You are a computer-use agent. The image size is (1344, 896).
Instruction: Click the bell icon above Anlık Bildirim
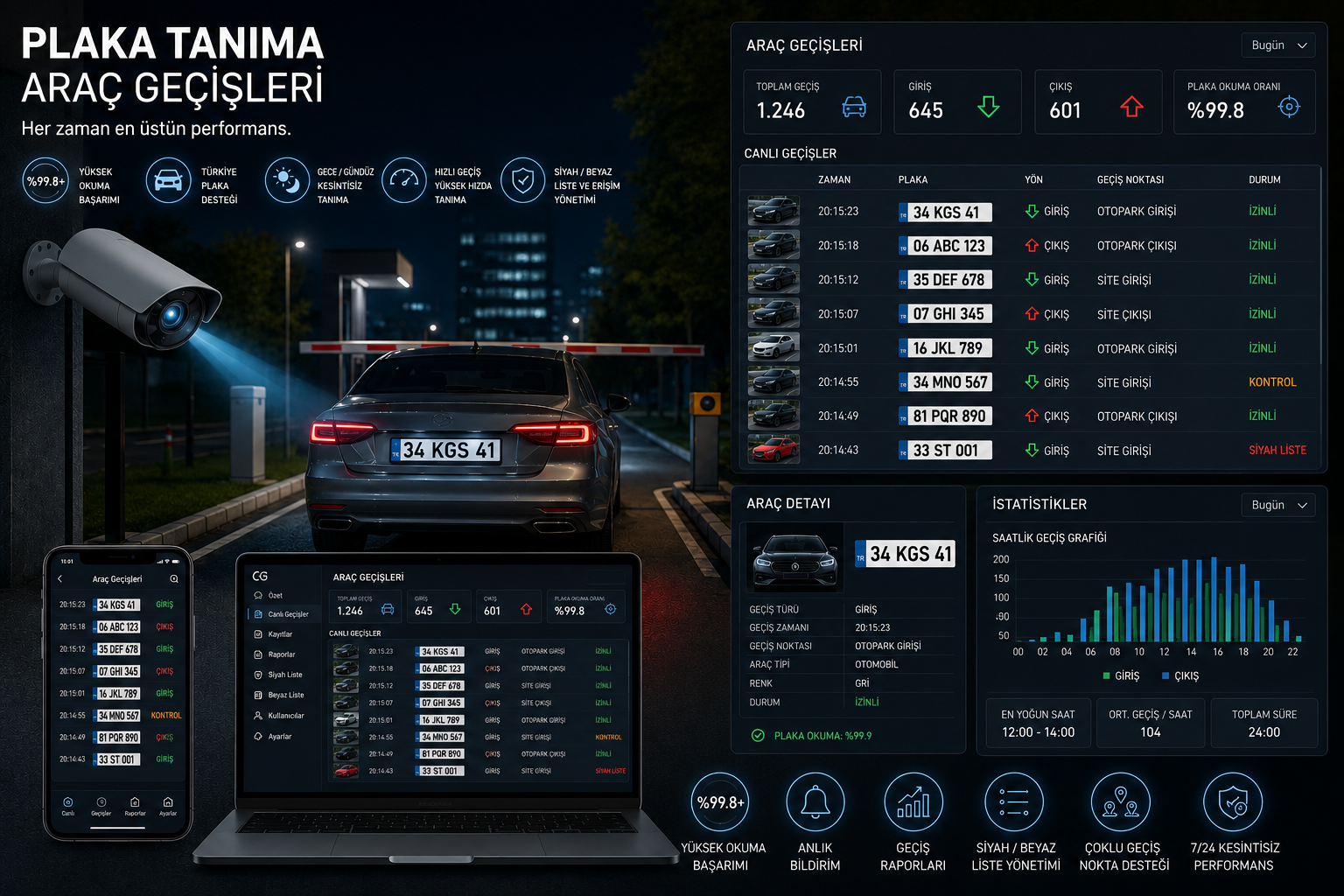pyautogui.click(x=815, y=802)
